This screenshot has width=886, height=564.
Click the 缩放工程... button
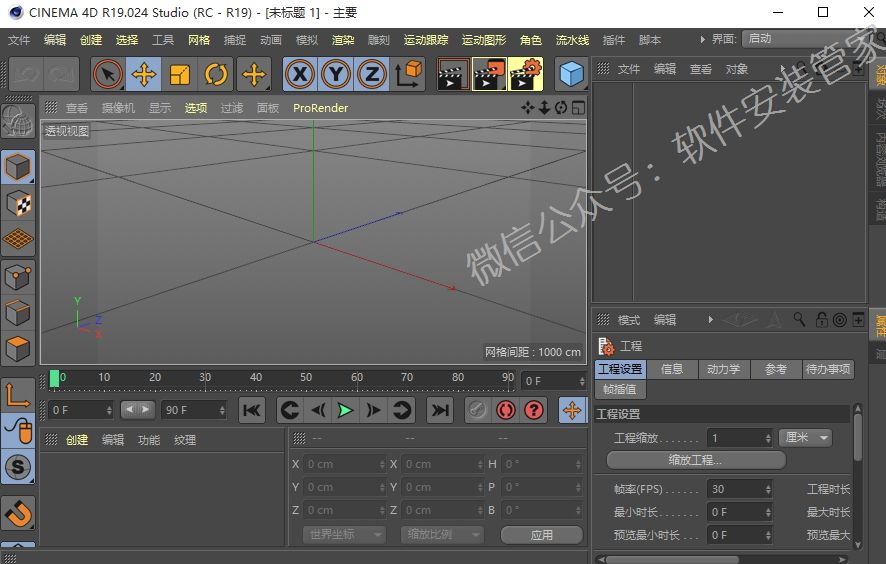pyautogui.click(x=696, y=460)
